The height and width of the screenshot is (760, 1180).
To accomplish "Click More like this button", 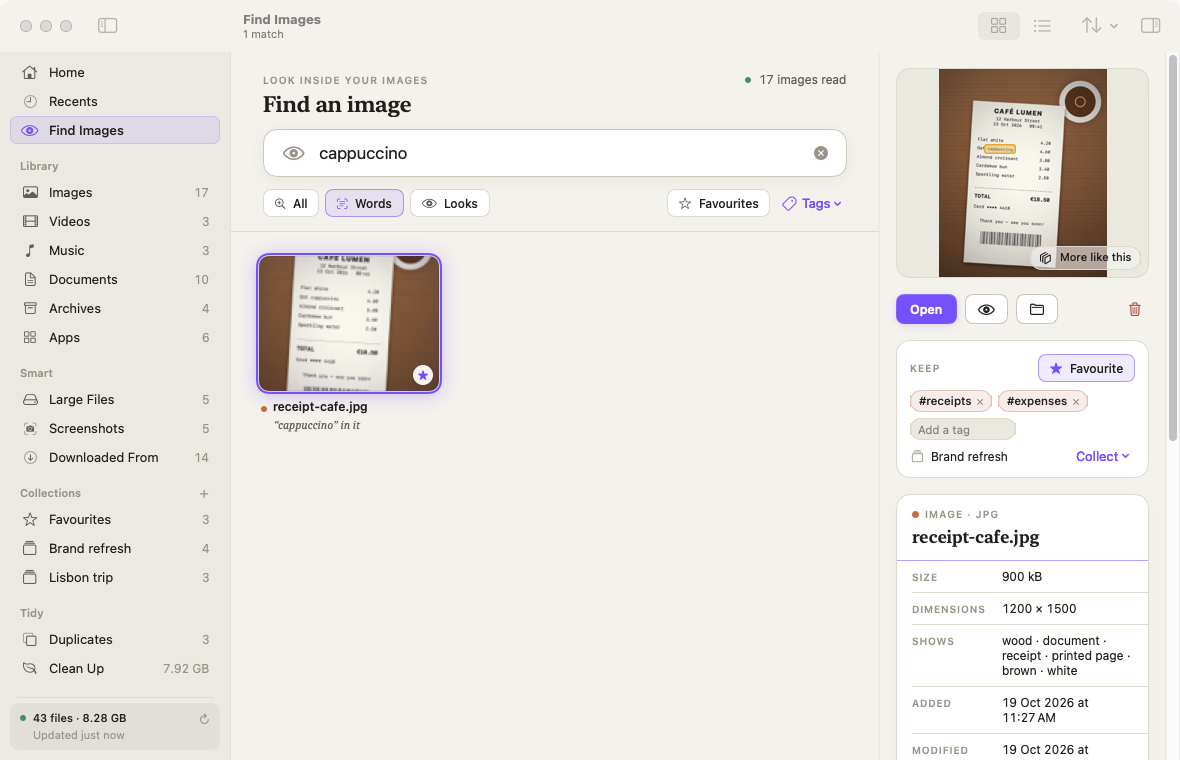I will point(1085,257).
